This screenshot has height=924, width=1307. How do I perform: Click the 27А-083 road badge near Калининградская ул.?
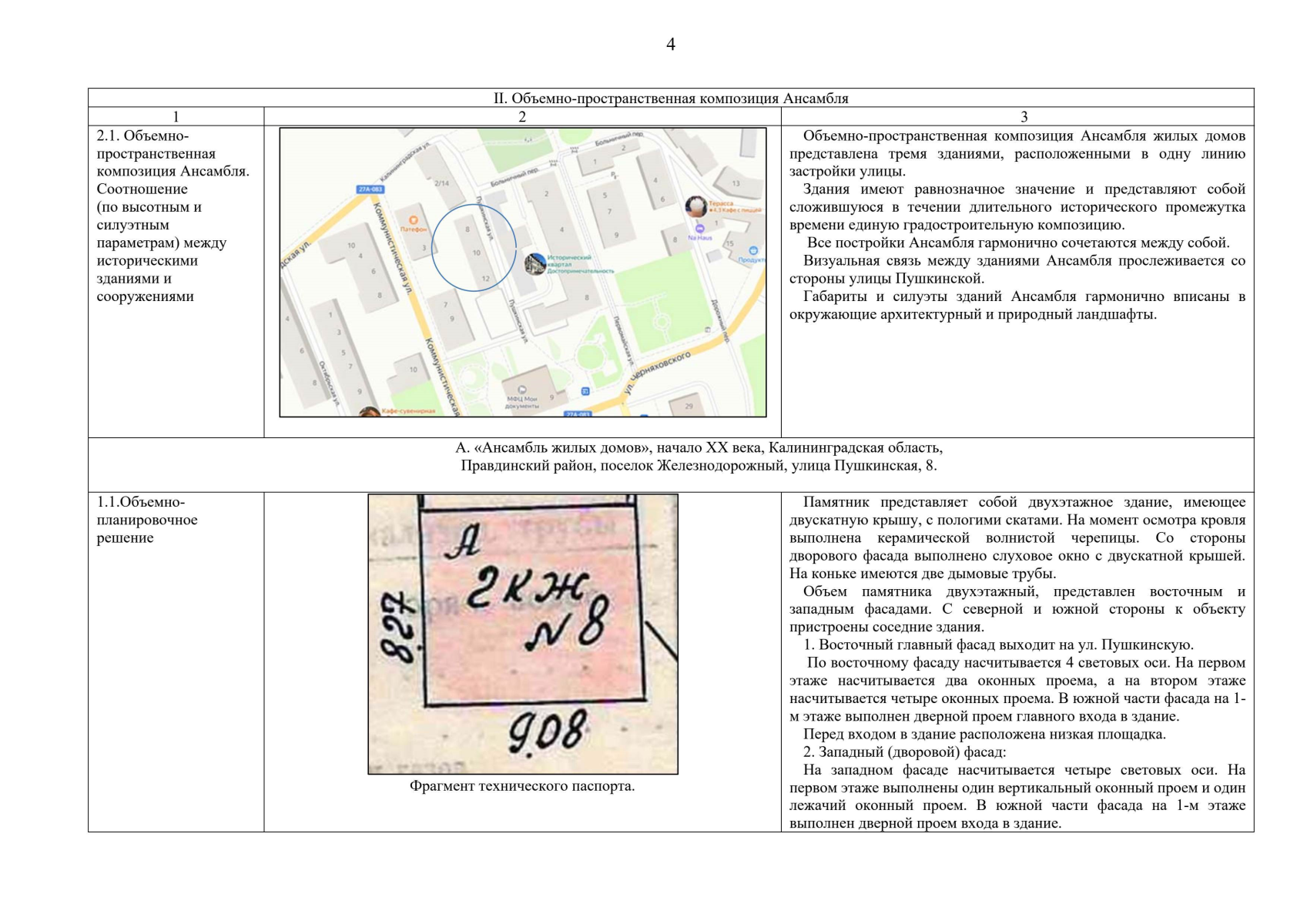click(370, 189)
